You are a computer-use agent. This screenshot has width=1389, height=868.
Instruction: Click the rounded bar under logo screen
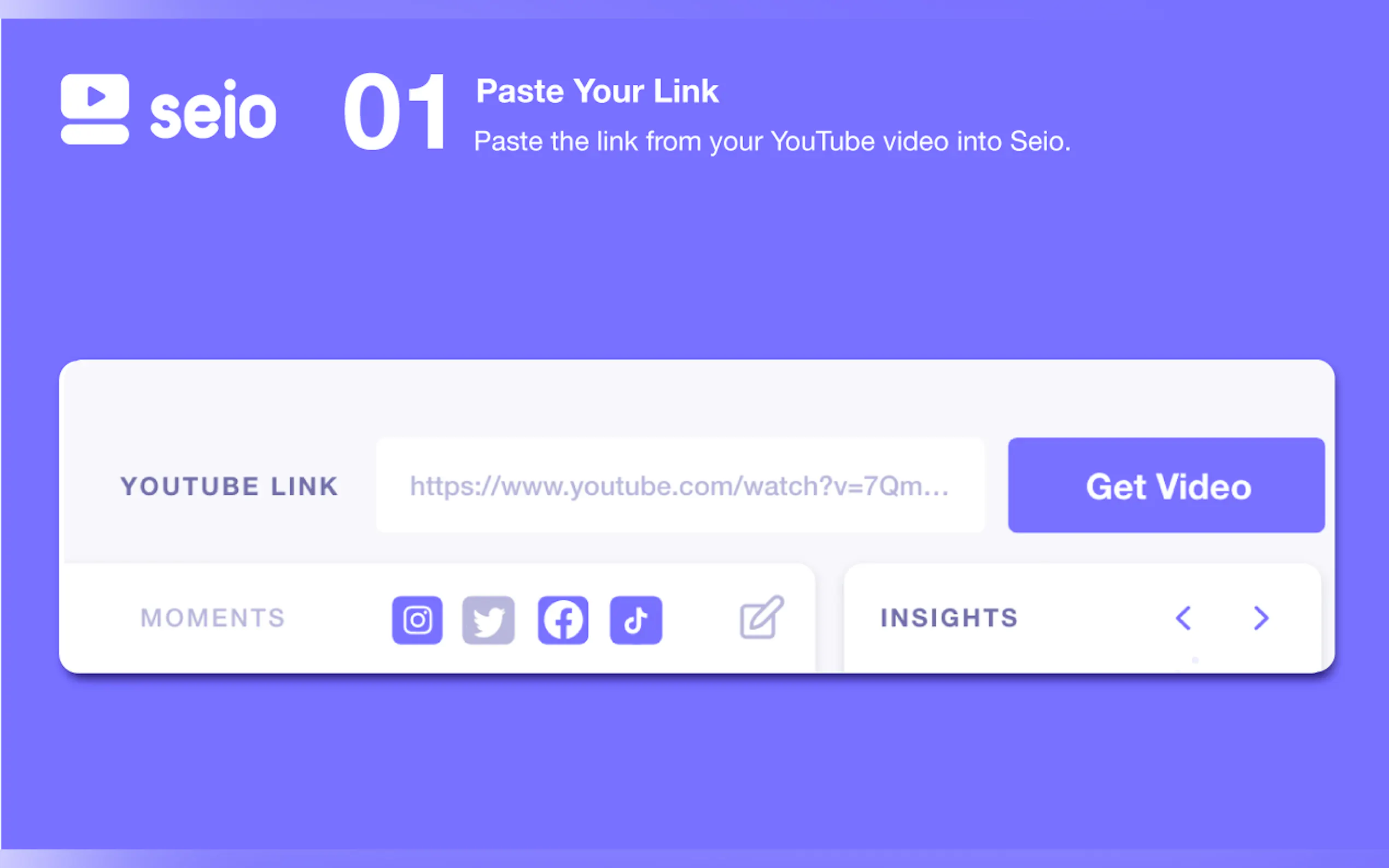95,134
